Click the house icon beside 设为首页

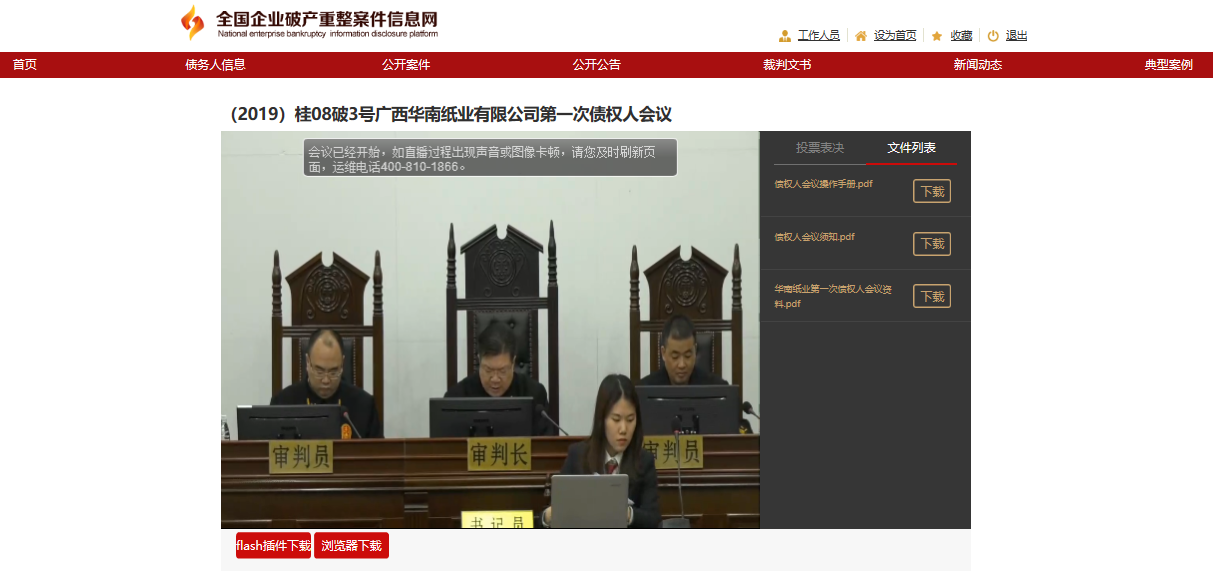pos(861,36)
